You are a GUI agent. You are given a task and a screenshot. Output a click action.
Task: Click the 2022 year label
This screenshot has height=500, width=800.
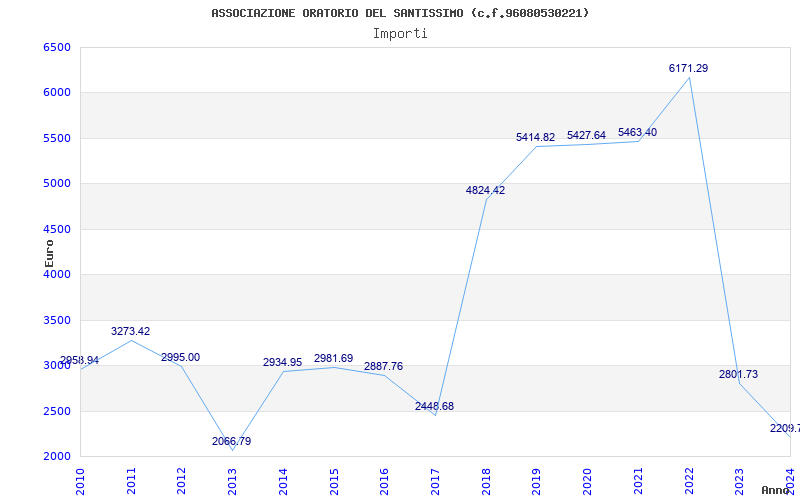click(689, 481)
